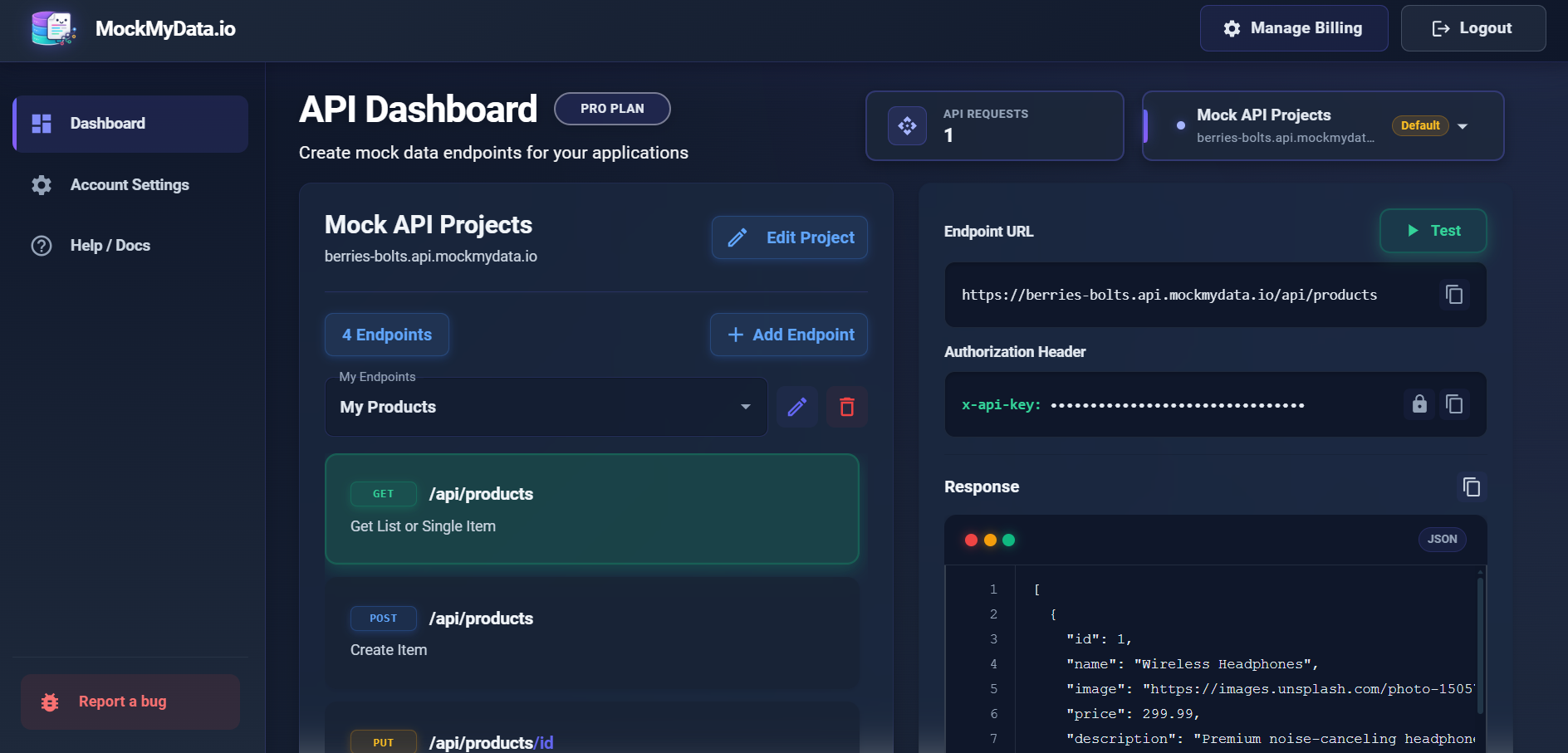Viewport: 1568px width, 753px height.
Task: Expand the Mock API Projects selector
Action: [1463, 126]
